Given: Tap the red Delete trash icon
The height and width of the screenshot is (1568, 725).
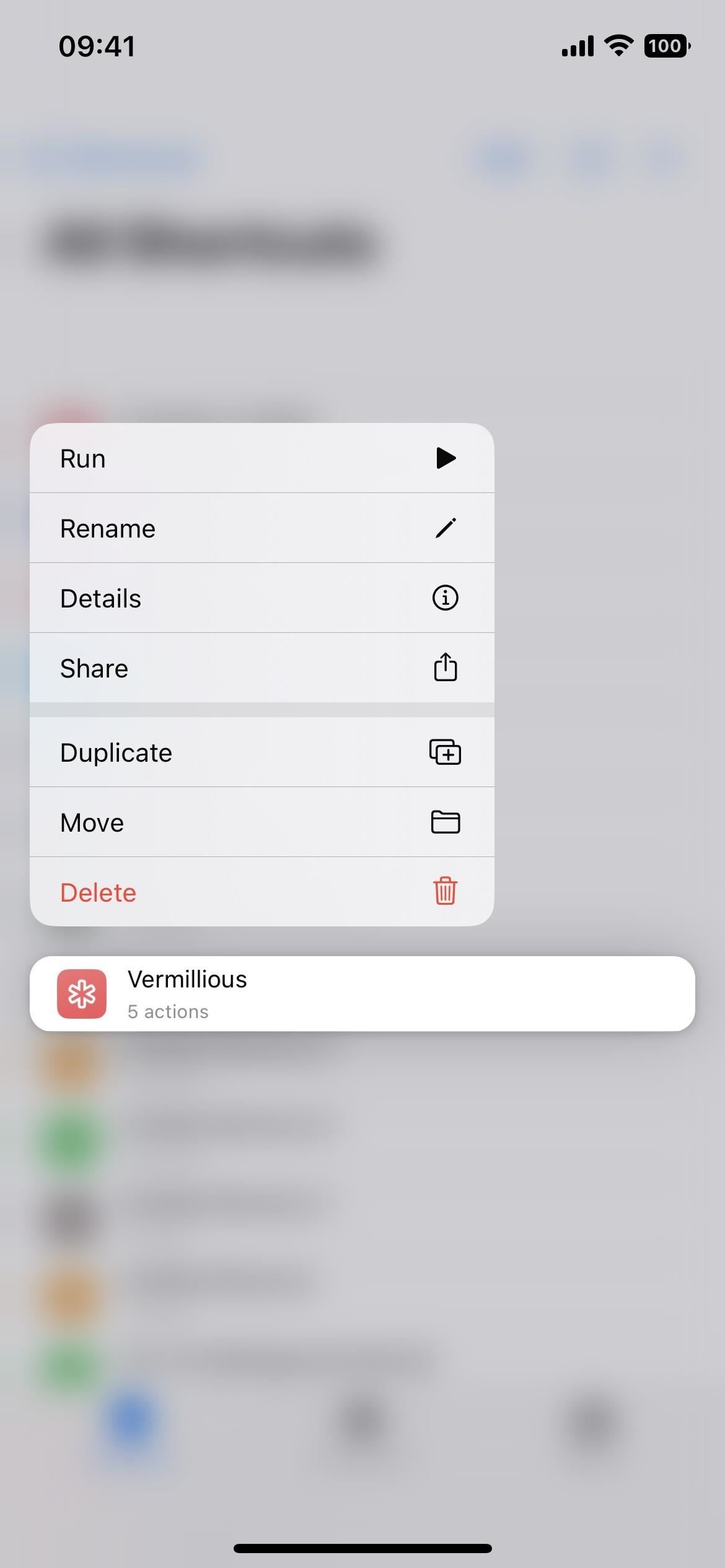Looking at the screenshot, I should pyautogui.click(x=445, y=891).
